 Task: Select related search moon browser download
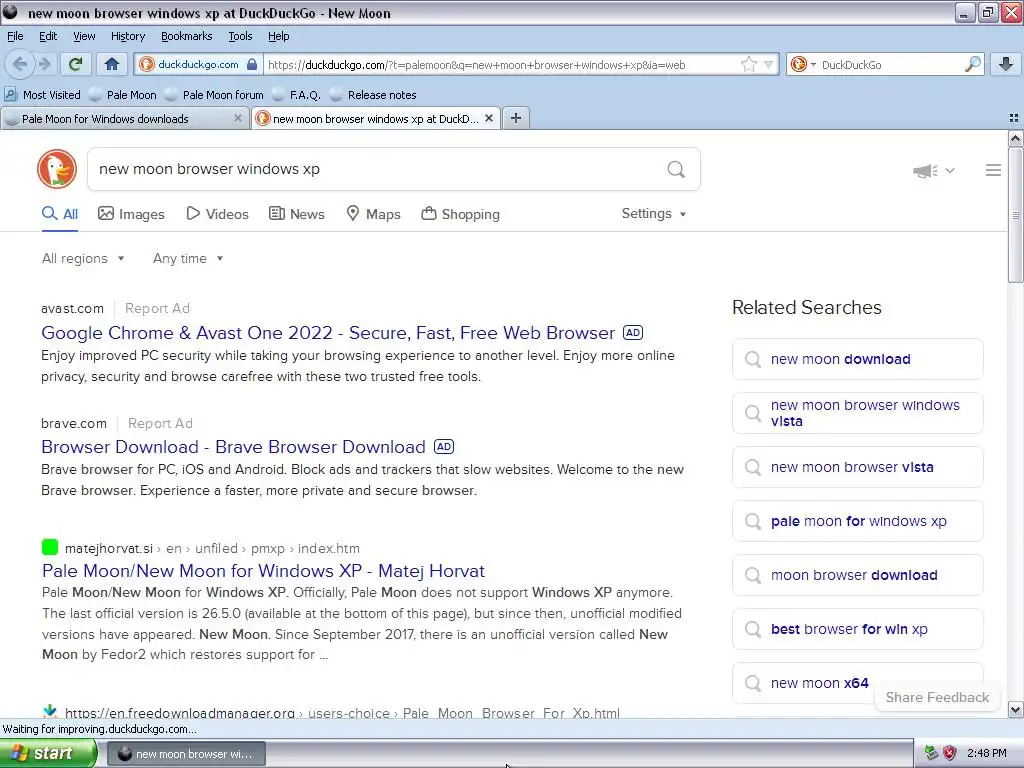click(857, 575)
